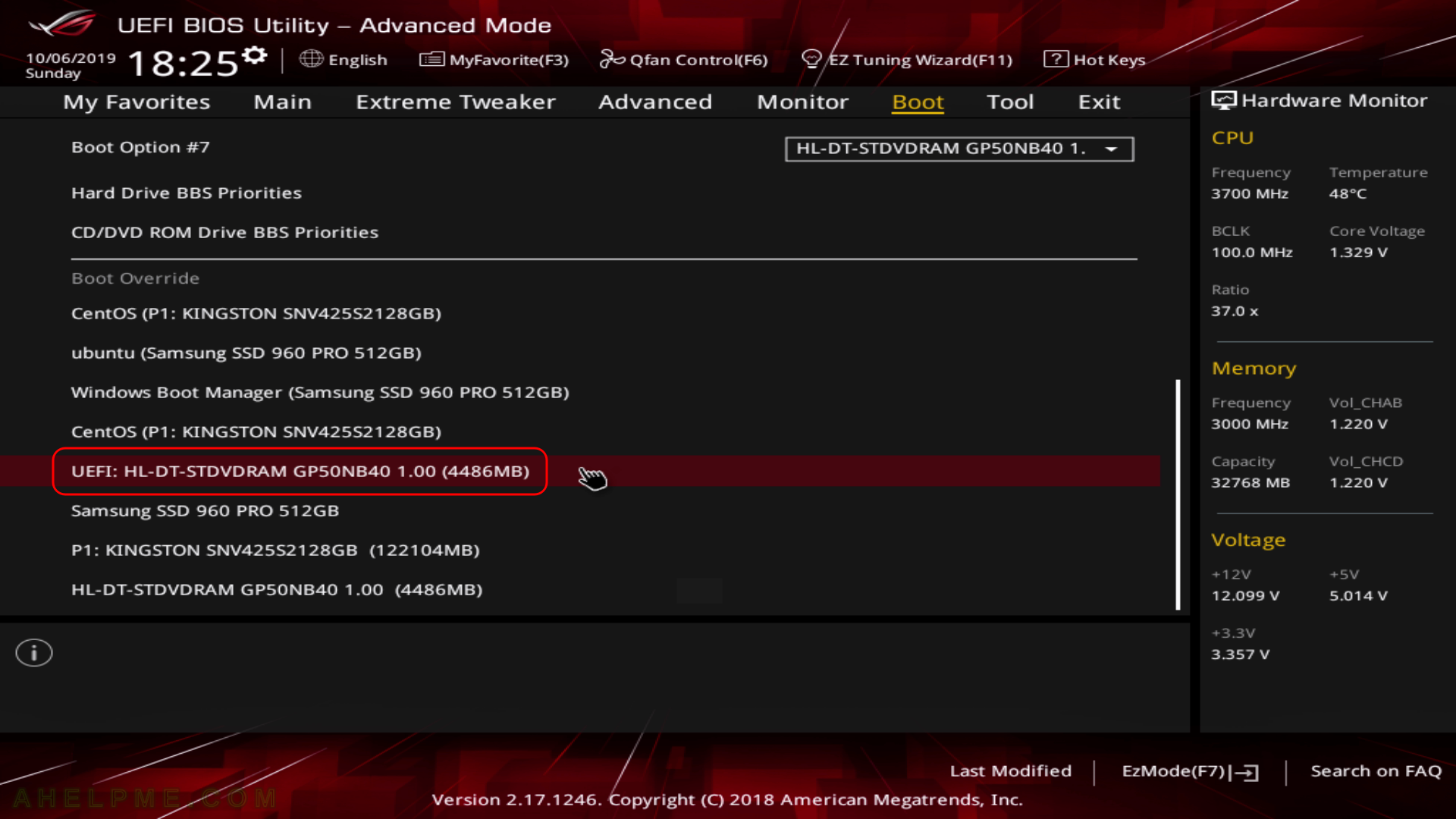Screen dimensions: 1456x819
Task: Boot from Samsung SSD 960 PRO 512GB
Action: point(205,510)
